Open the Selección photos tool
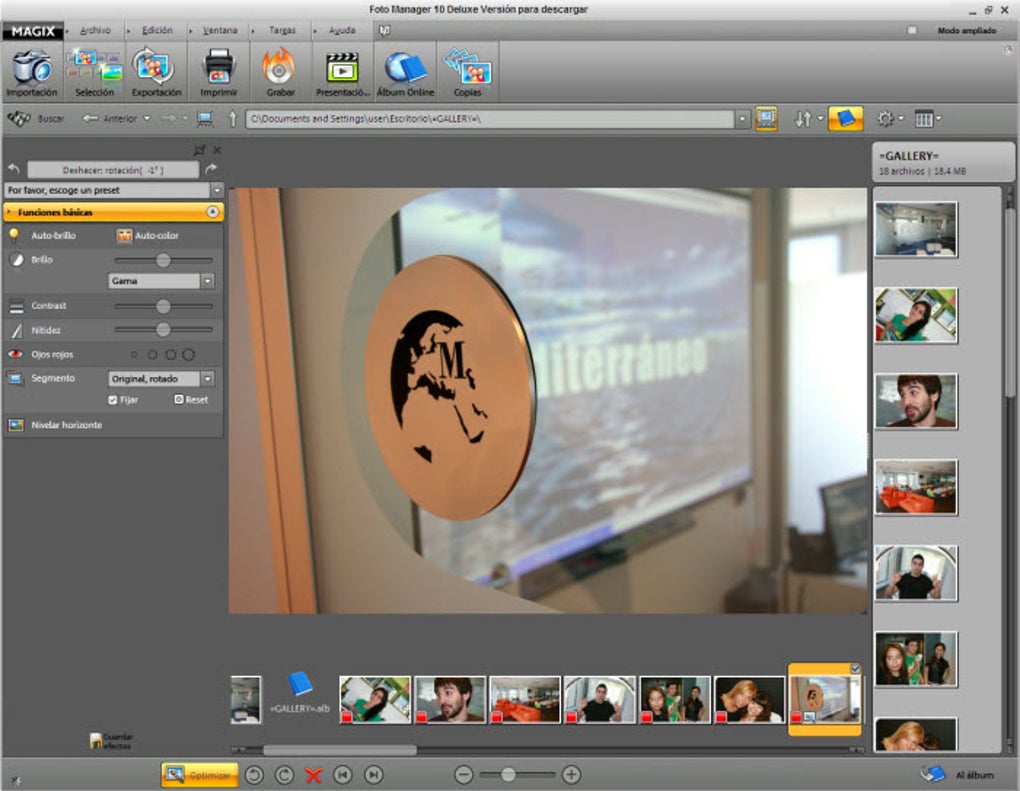The height and width of the screenshot is (791, 1020). (x=94, y=72)
